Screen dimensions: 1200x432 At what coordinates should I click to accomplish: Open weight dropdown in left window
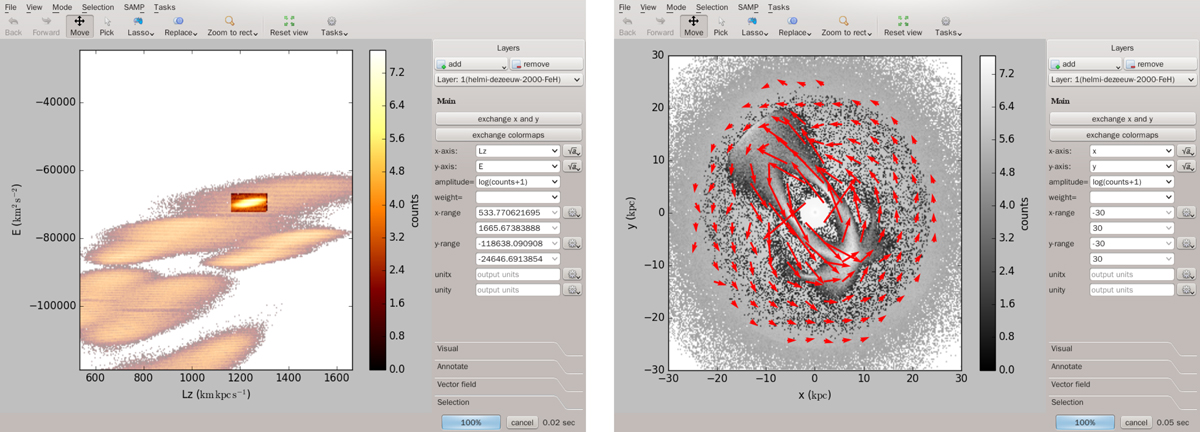point(517,197)
